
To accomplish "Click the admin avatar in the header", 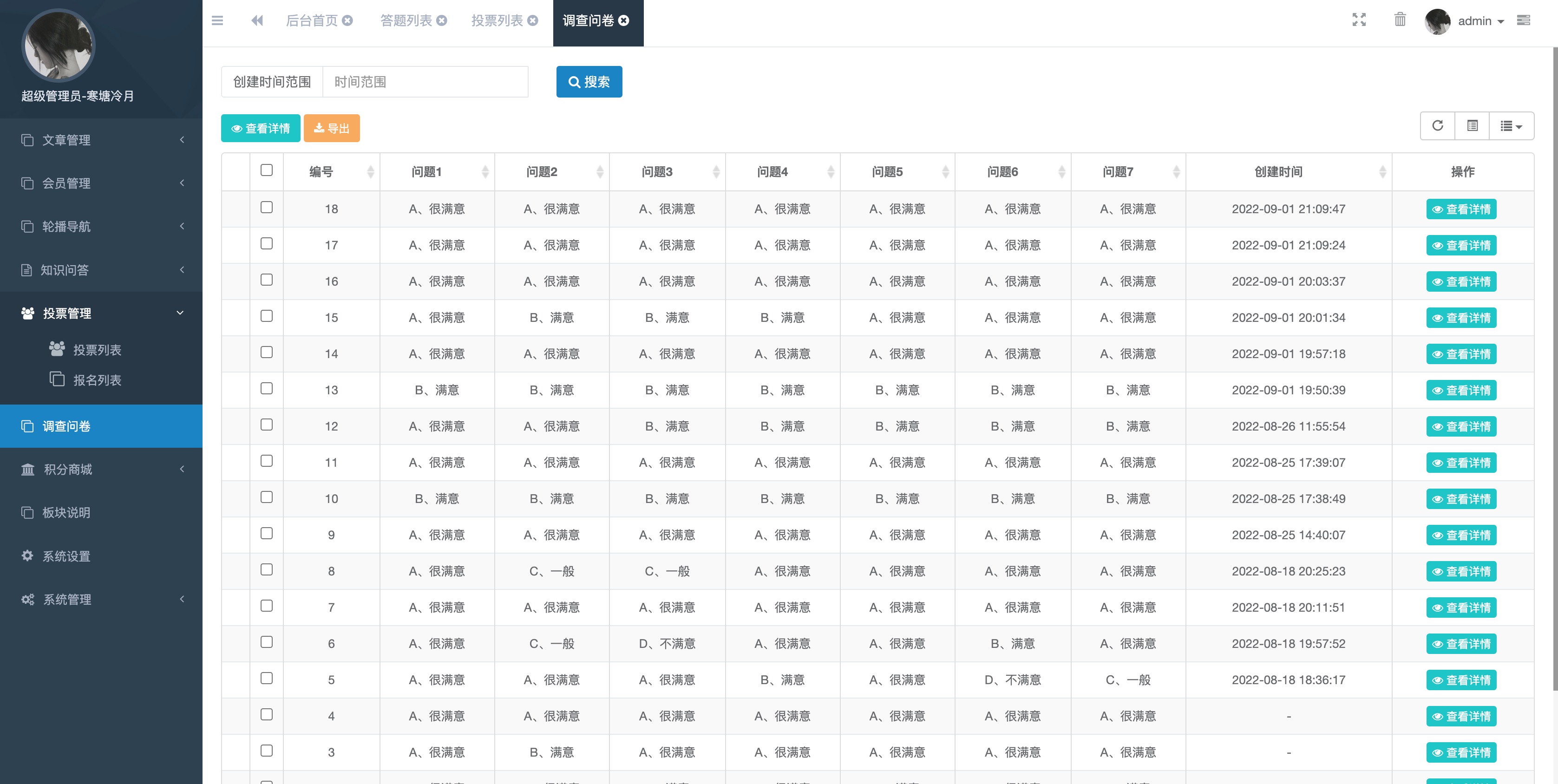I will pyautogui.click(x=1438, y=21).
